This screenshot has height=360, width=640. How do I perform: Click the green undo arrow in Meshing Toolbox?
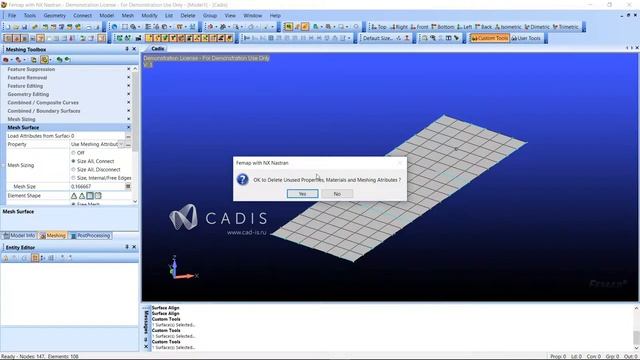pos(59,60)
